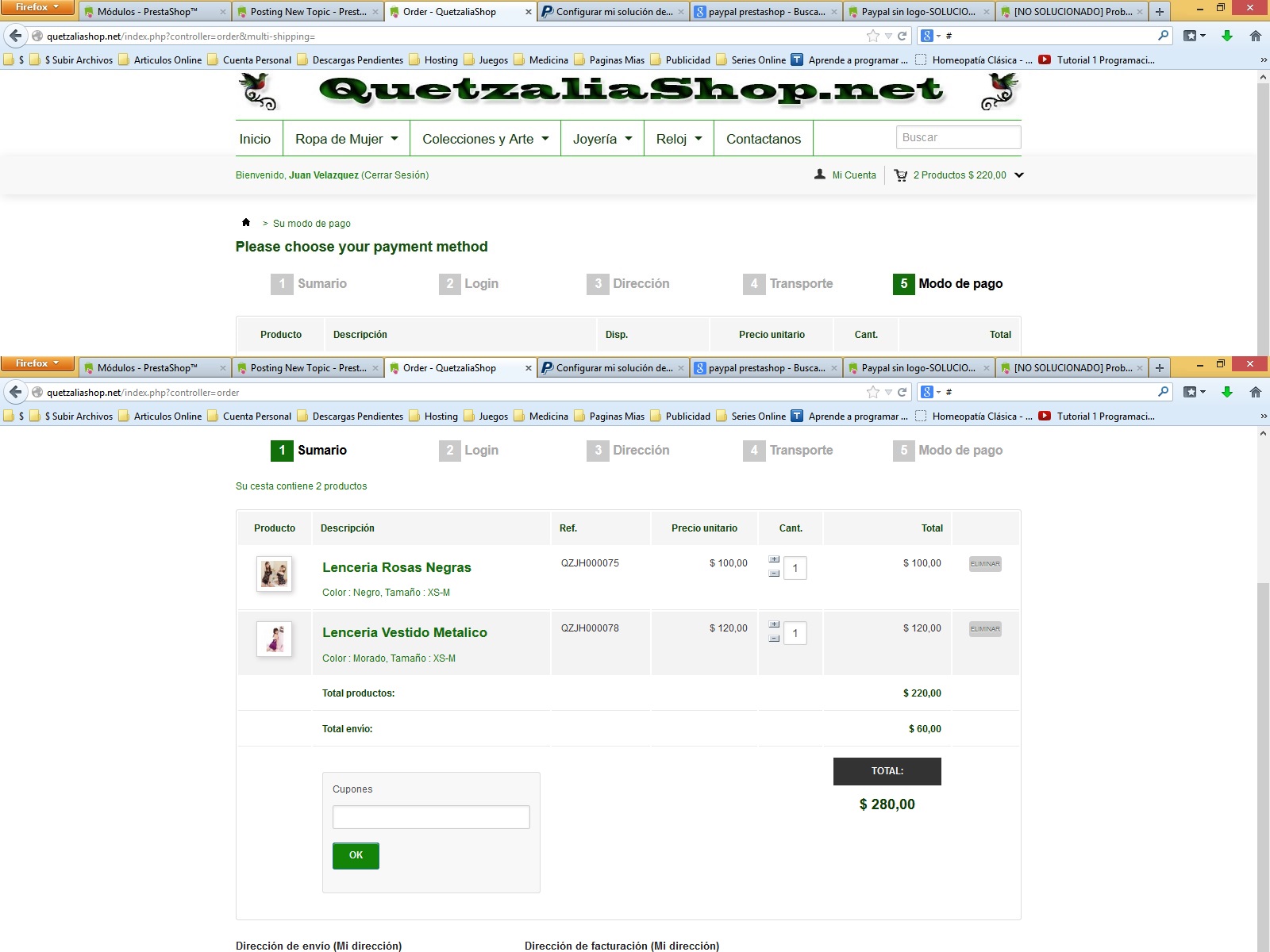1270x952 pixels.
Task: Click Firefox home icon in cart summary window
Action: click(x=1255, y=392)
